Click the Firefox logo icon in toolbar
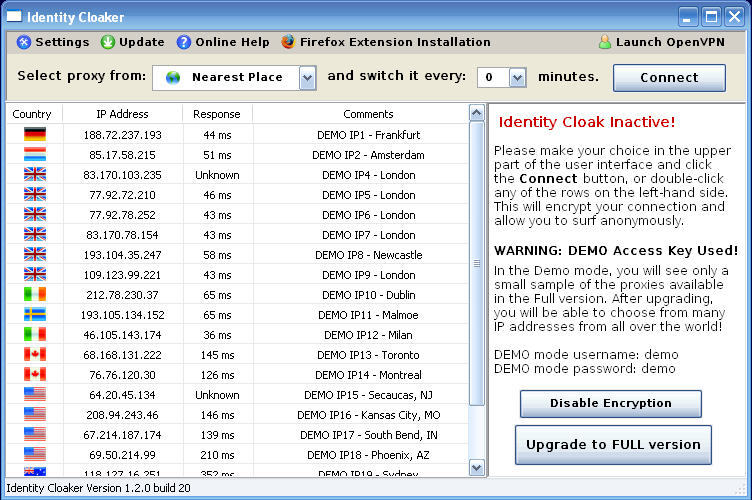The image size is (752, 500). tap(288, 42)
